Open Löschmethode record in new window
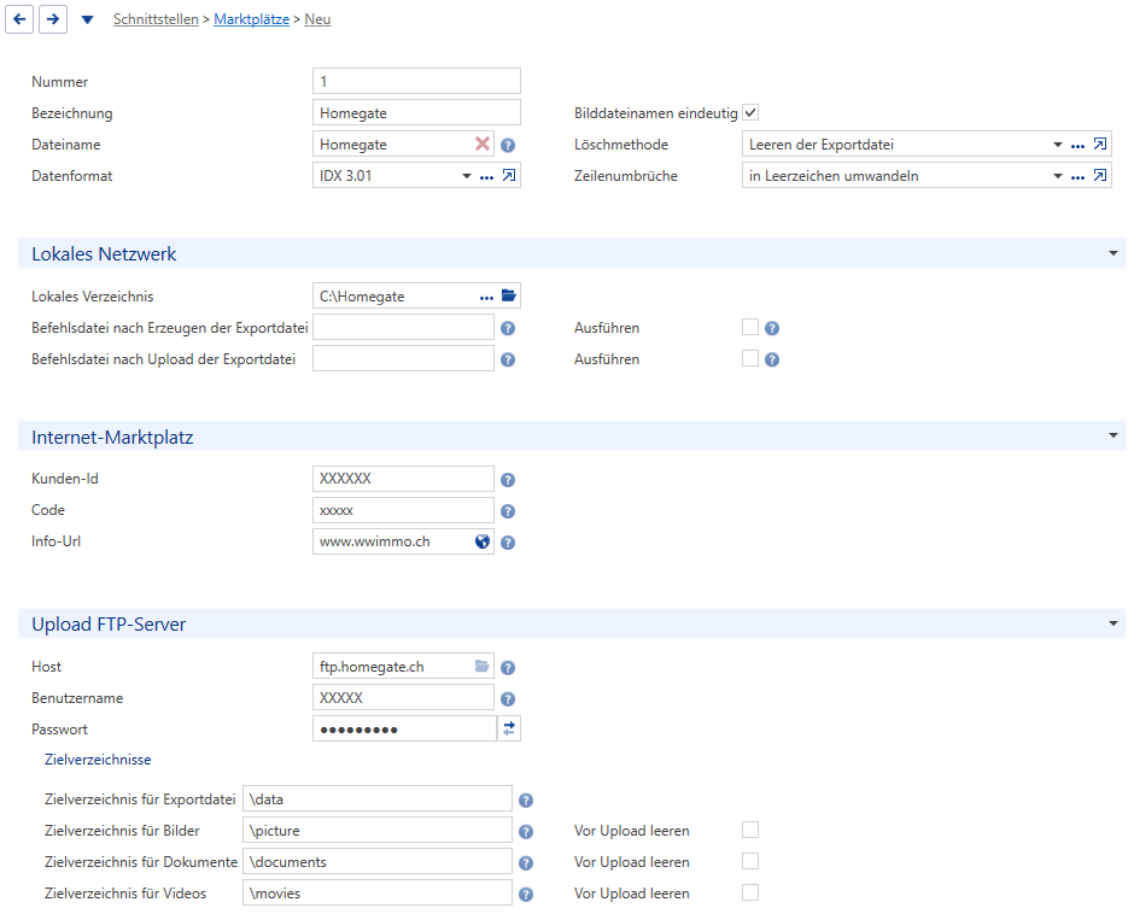 pos(1100,144)
